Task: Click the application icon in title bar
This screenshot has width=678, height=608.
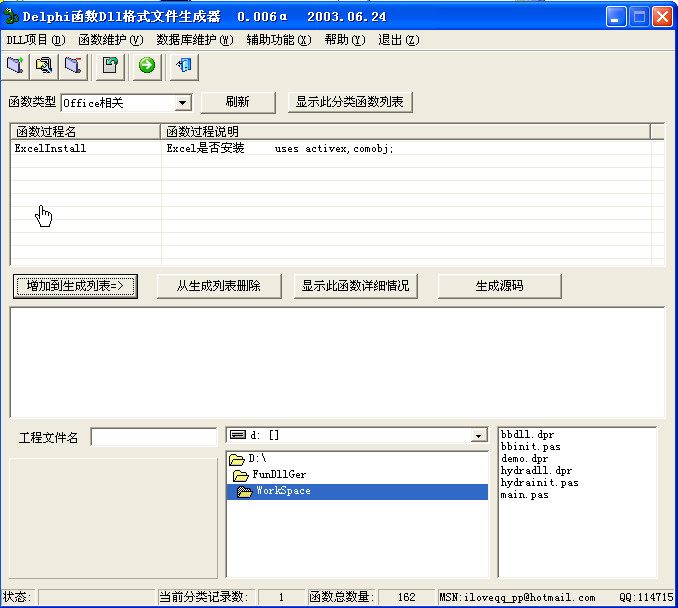Action: click(11, 16)
